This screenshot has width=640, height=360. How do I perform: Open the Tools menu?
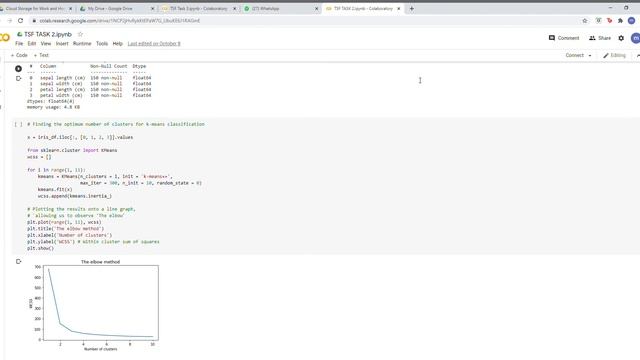click(102, 44)
